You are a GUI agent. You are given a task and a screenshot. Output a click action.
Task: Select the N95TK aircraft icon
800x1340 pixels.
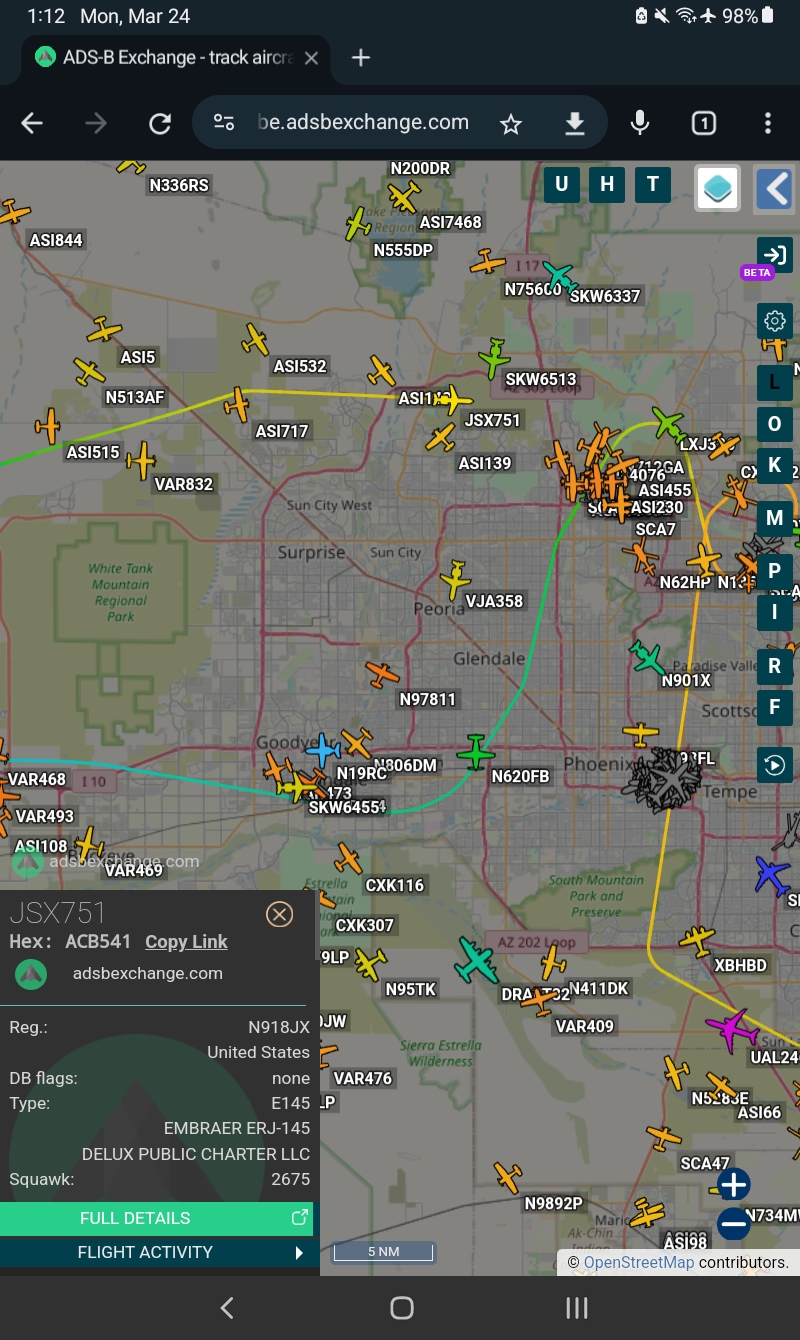tap(370, 964)
